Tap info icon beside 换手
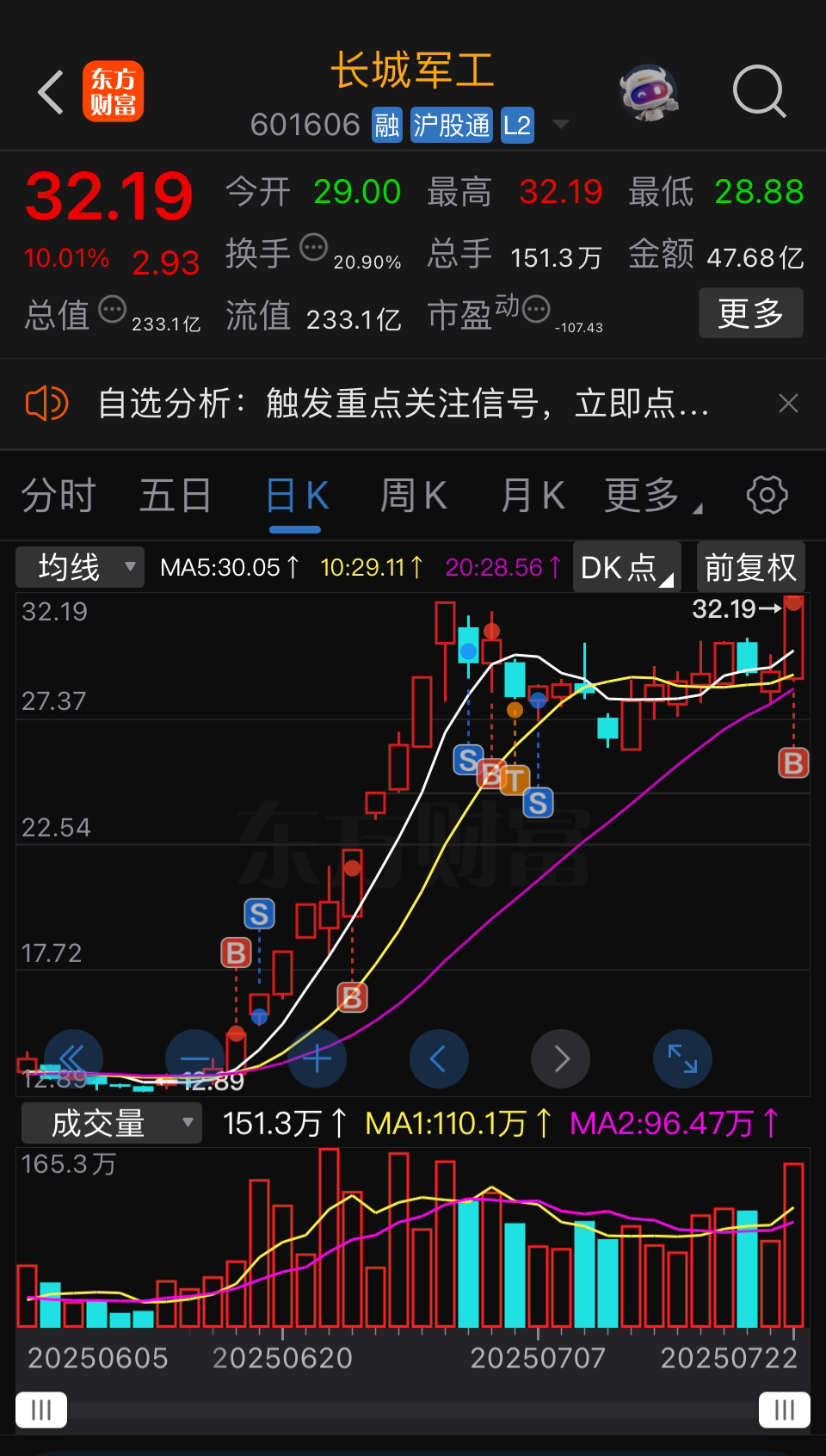 pyautogui.click(x=313, y=248)
